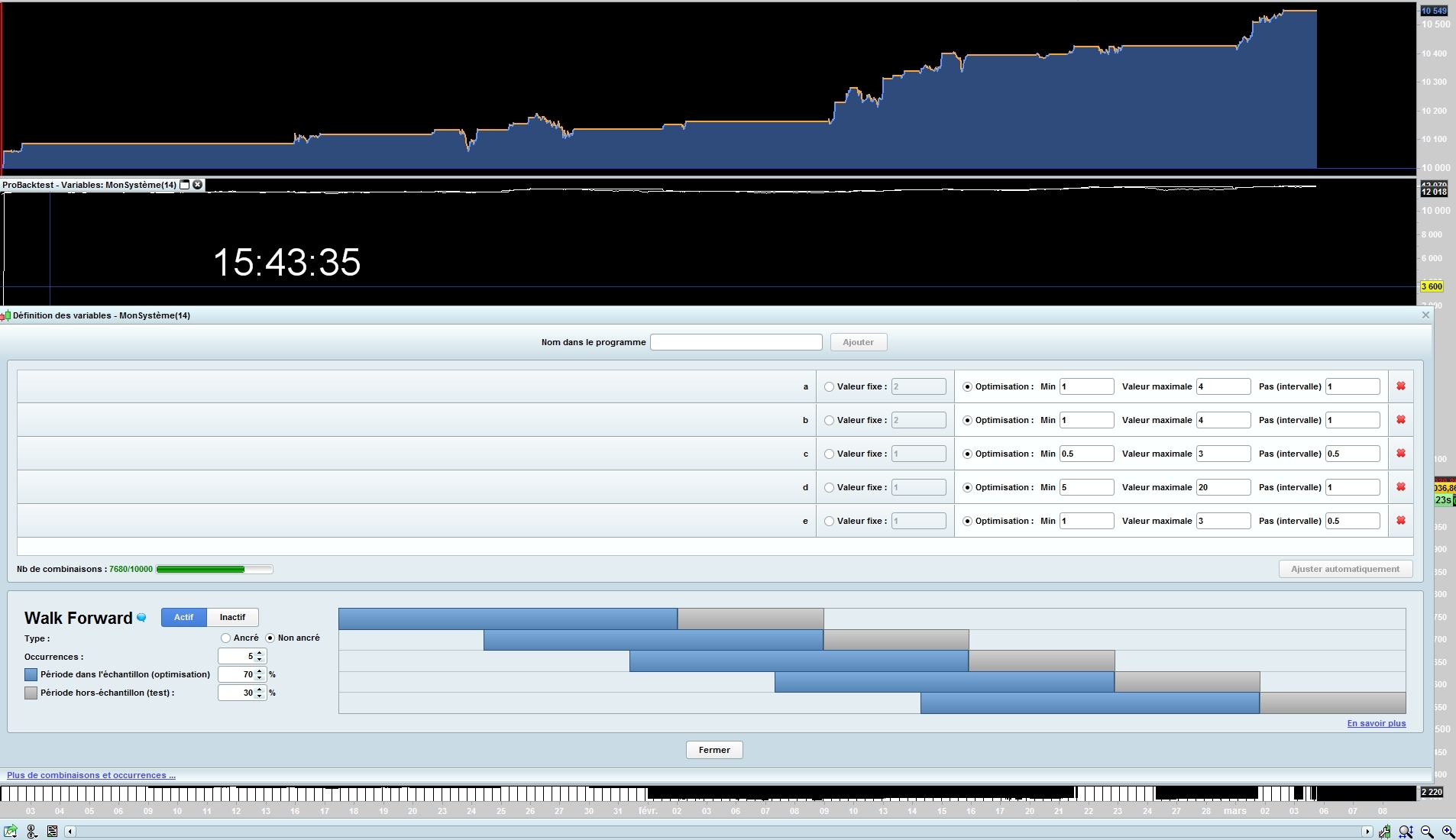Close the ProBacktest Variables panel
1456x840 pixels.
(x=198, y=185)
